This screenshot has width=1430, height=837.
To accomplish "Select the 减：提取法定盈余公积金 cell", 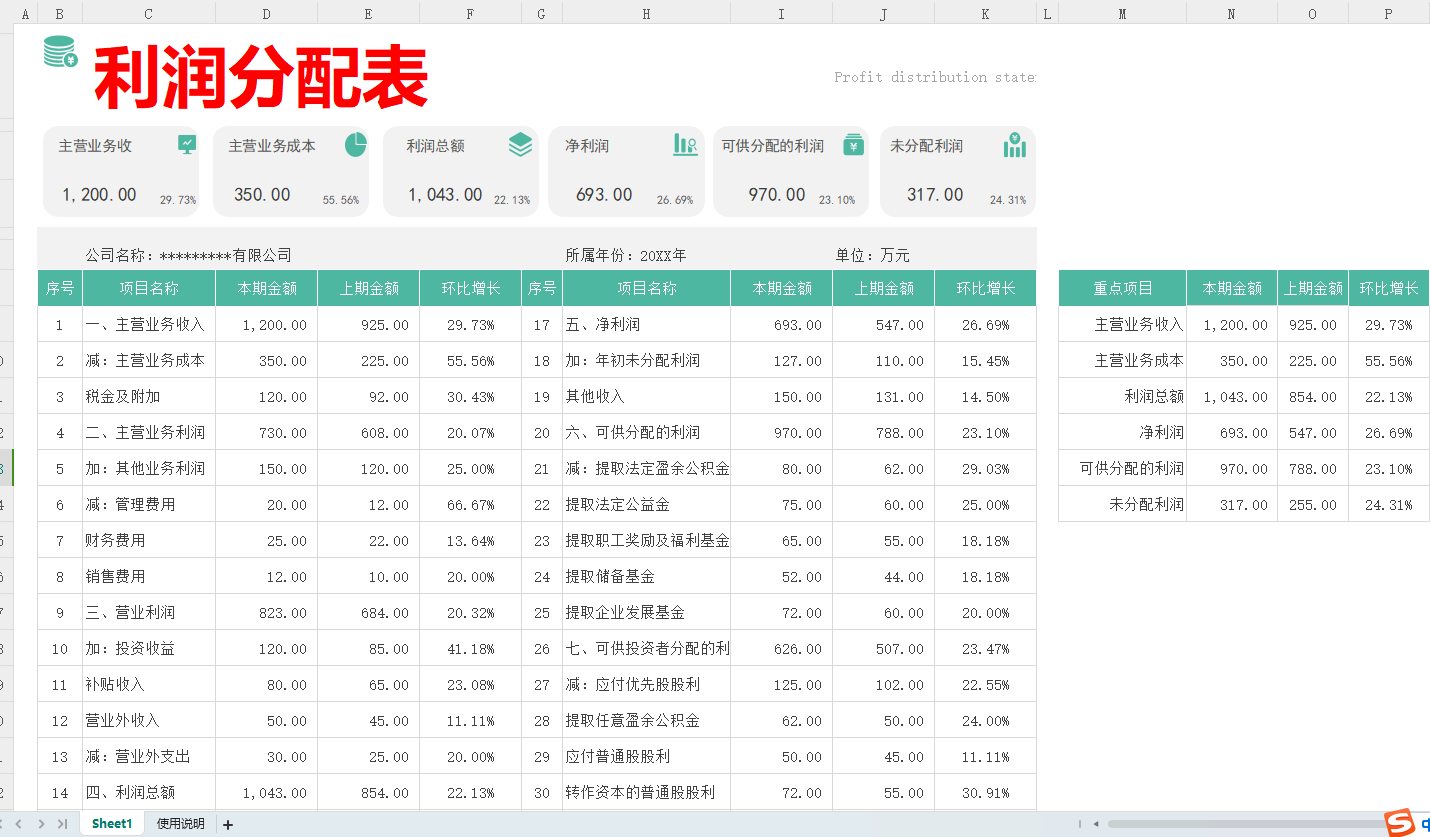I will 646,469.
